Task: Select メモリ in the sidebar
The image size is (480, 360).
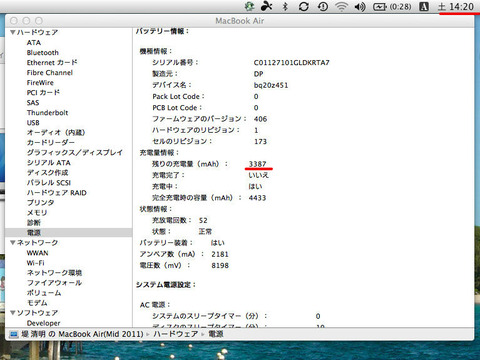Action: coord(37,213)
